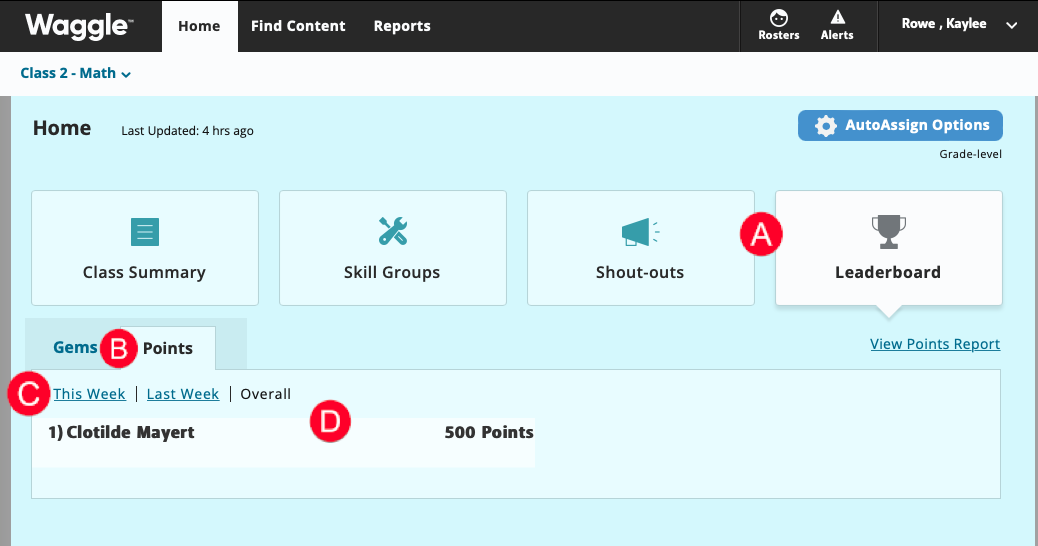Click the Grade-level label
The width and height of the screenshot is (1038, 546).
[970, 154]
